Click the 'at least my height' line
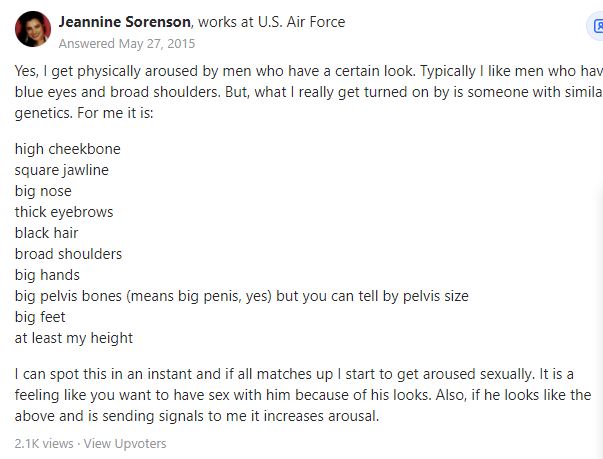 coord(74,338)
